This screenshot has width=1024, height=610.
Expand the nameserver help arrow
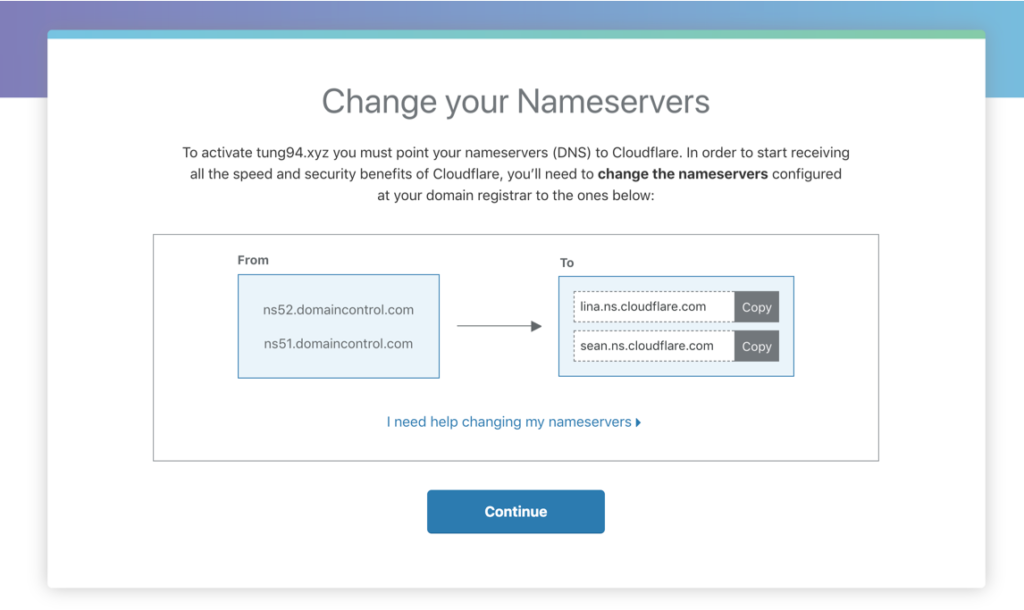tap(638, 423)
